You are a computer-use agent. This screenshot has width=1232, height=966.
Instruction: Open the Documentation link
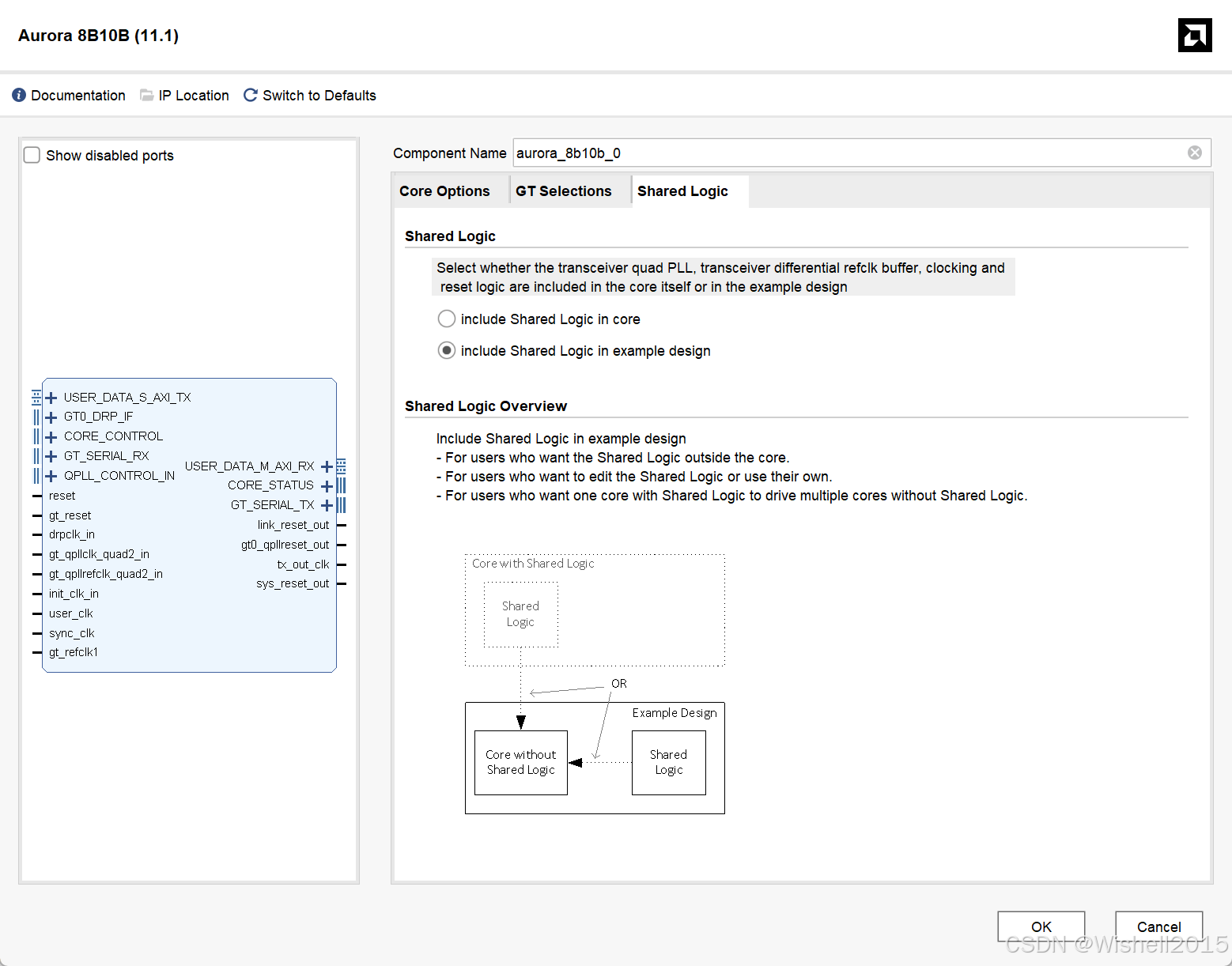(x=78, y=96)
